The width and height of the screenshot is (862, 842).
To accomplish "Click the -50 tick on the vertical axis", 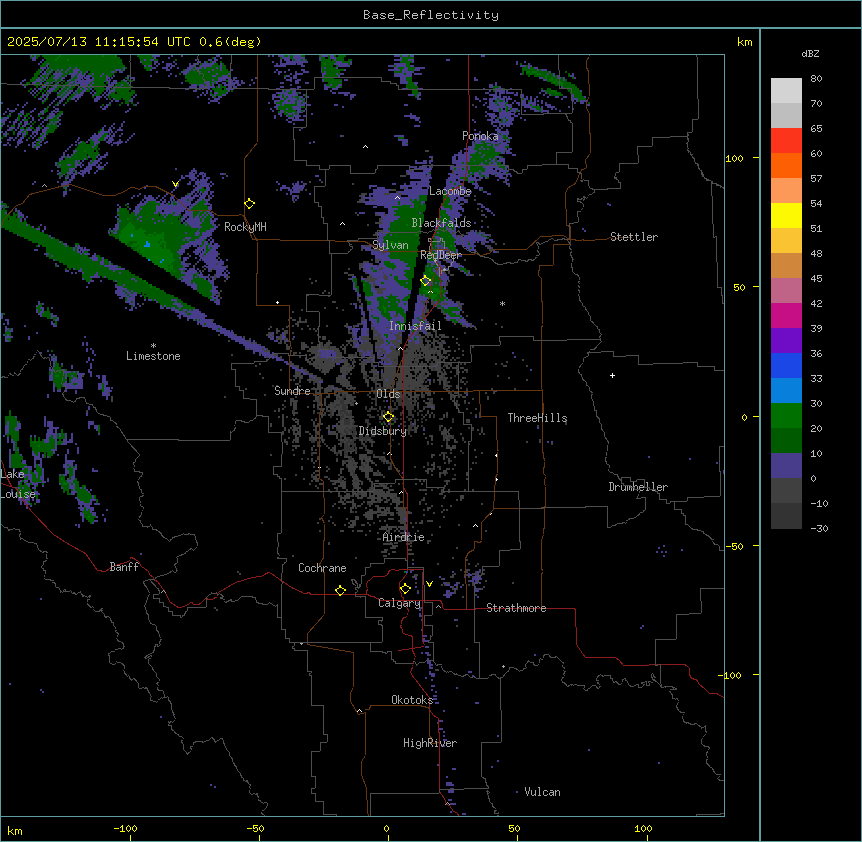I will 734,546.
